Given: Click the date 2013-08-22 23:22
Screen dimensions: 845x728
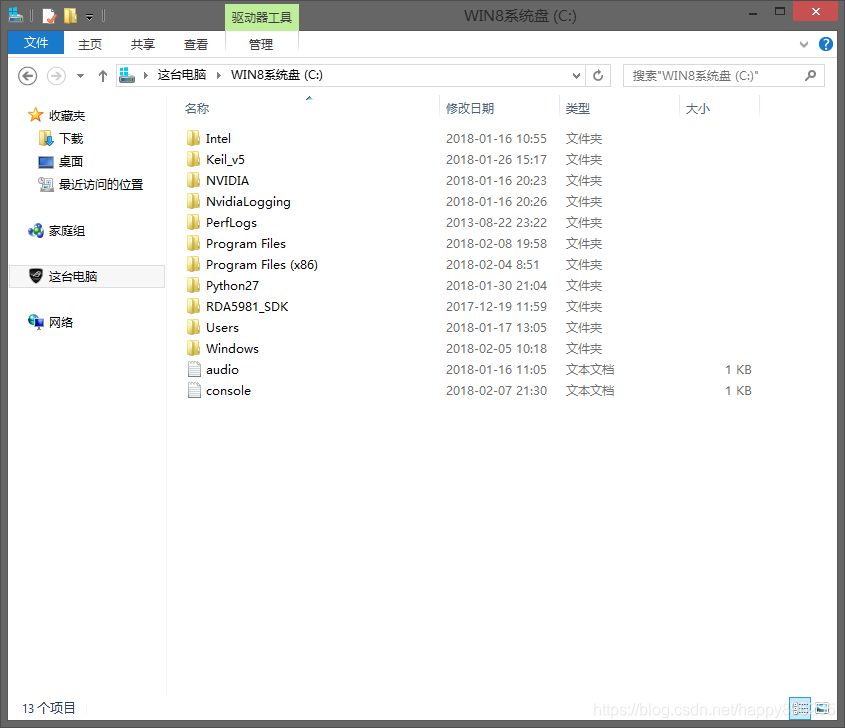Looking at the screenshot, I should tap(496, 223).
